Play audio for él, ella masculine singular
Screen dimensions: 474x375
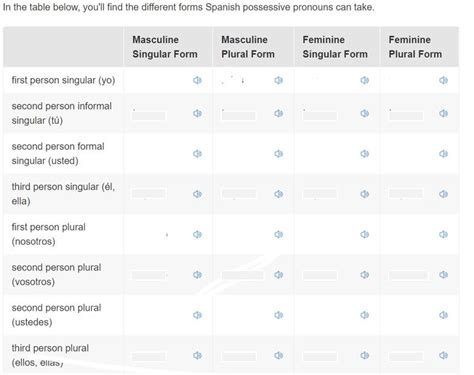coord(197,194)
